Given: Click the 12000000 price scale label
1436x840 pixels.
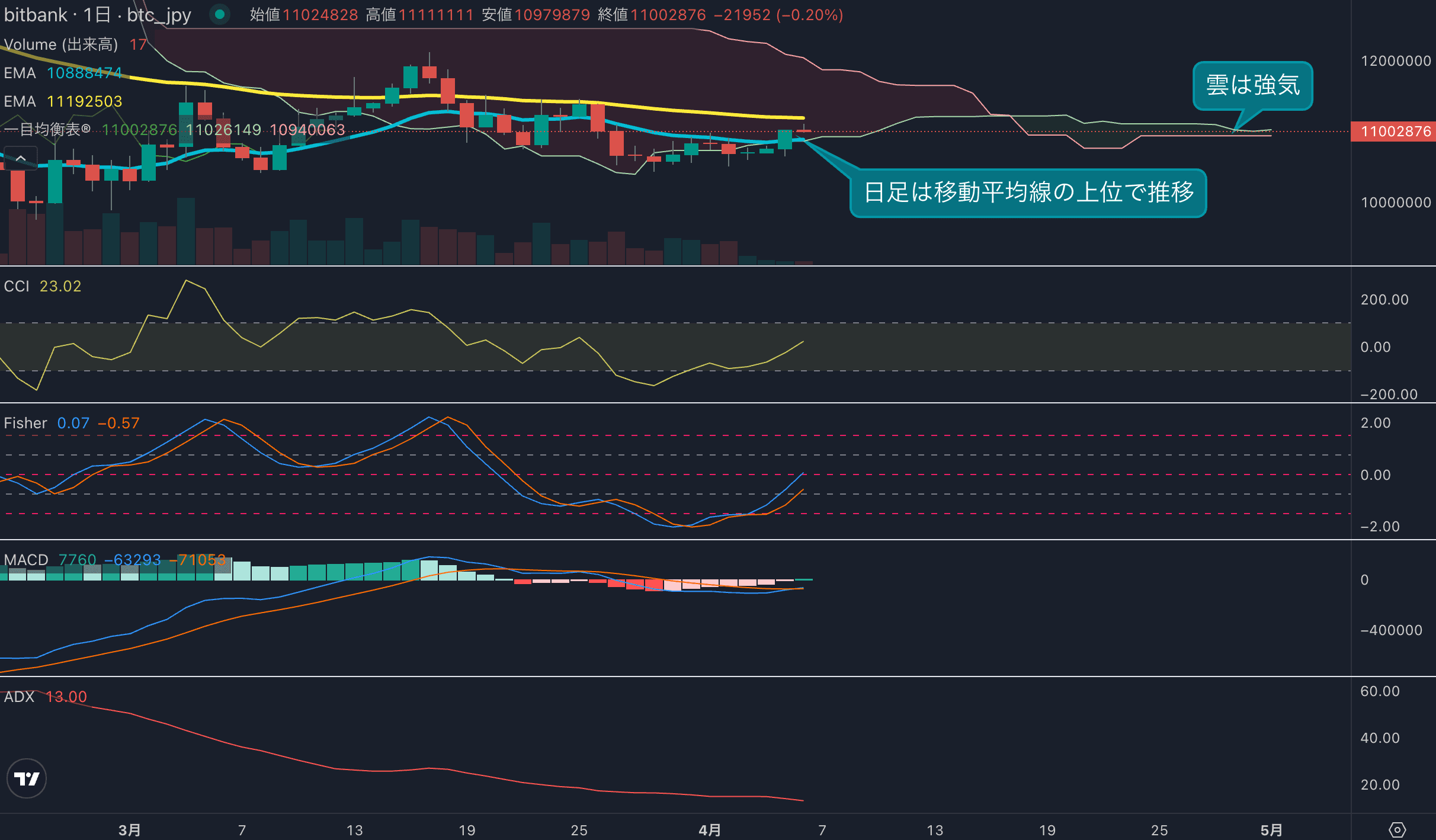Looking at the screenshot, I should point(1395,61).
